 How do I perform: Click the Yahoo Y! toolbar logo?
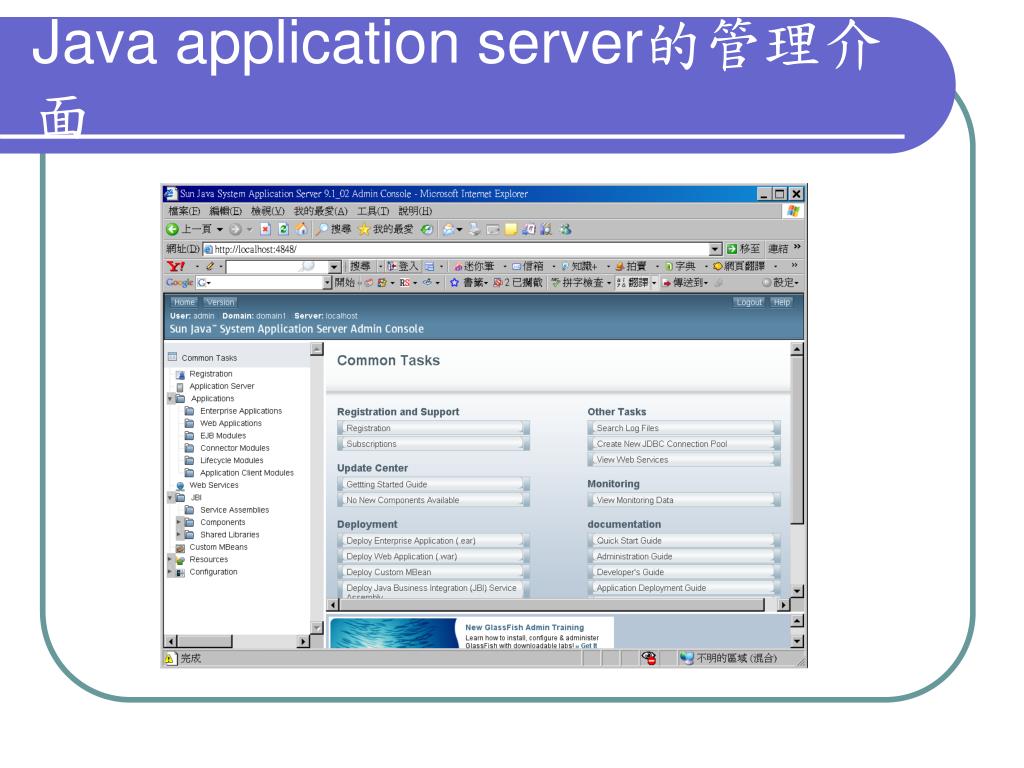(x=176, y=266)
